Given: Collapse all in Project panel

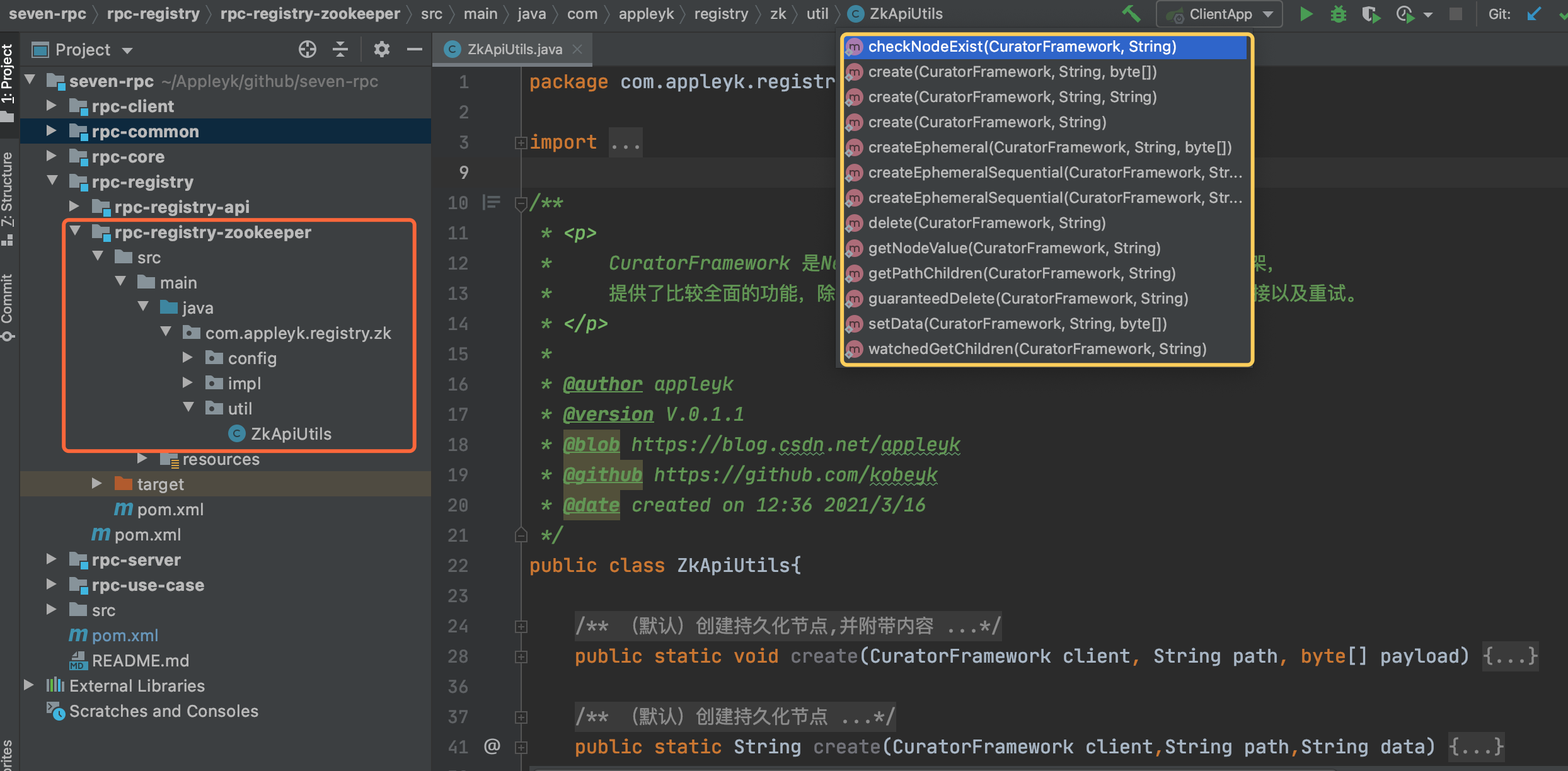Looking at the screenshot, I should click(340, 49).
